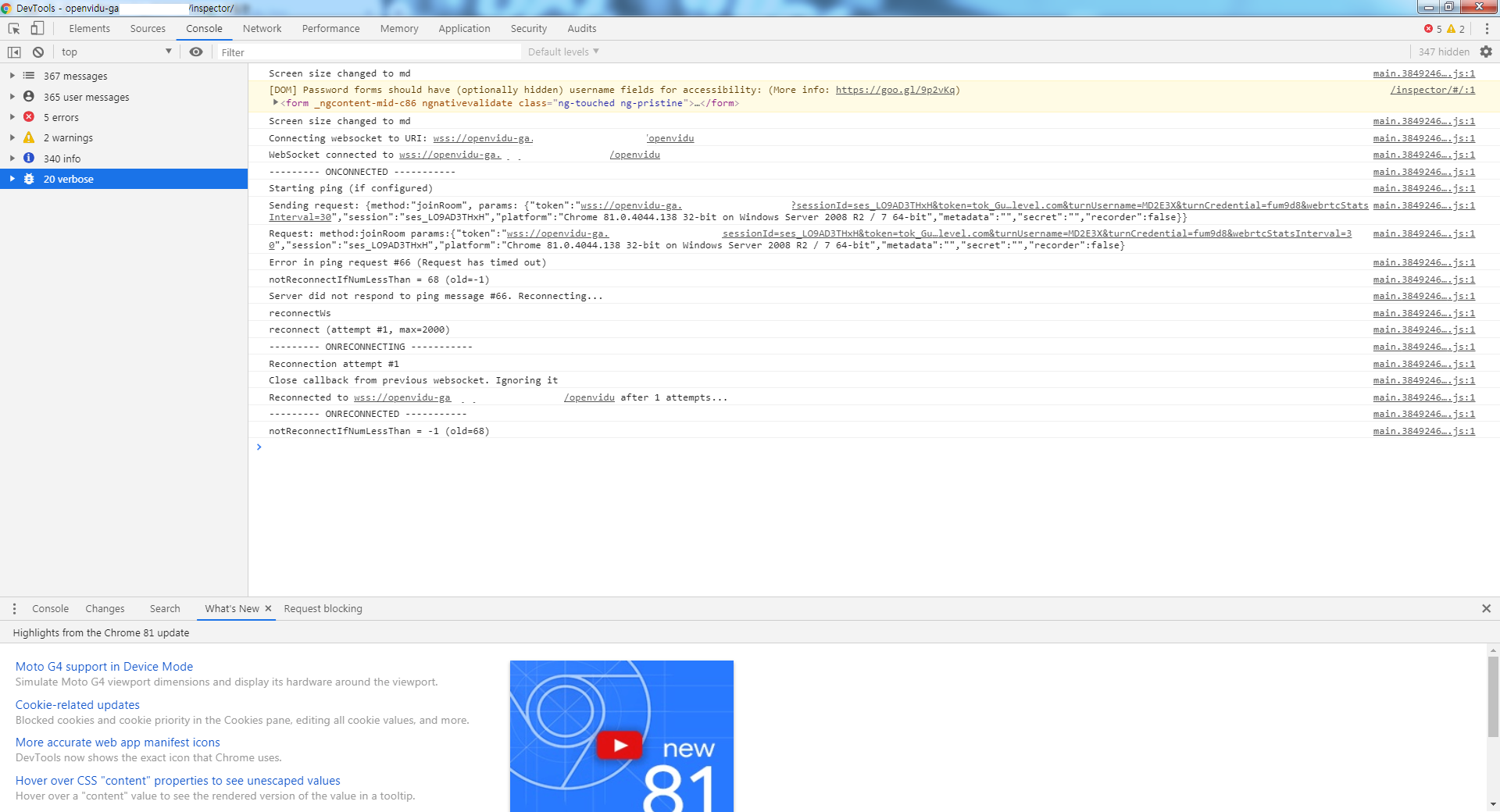The image size is (1500, 812).
Task: Open the Default levels dropdown
Action: [563, 52]
